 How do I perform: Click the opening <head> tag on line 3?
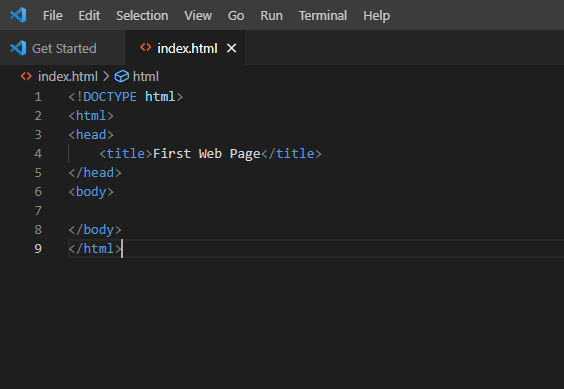[x=91, y=135]
